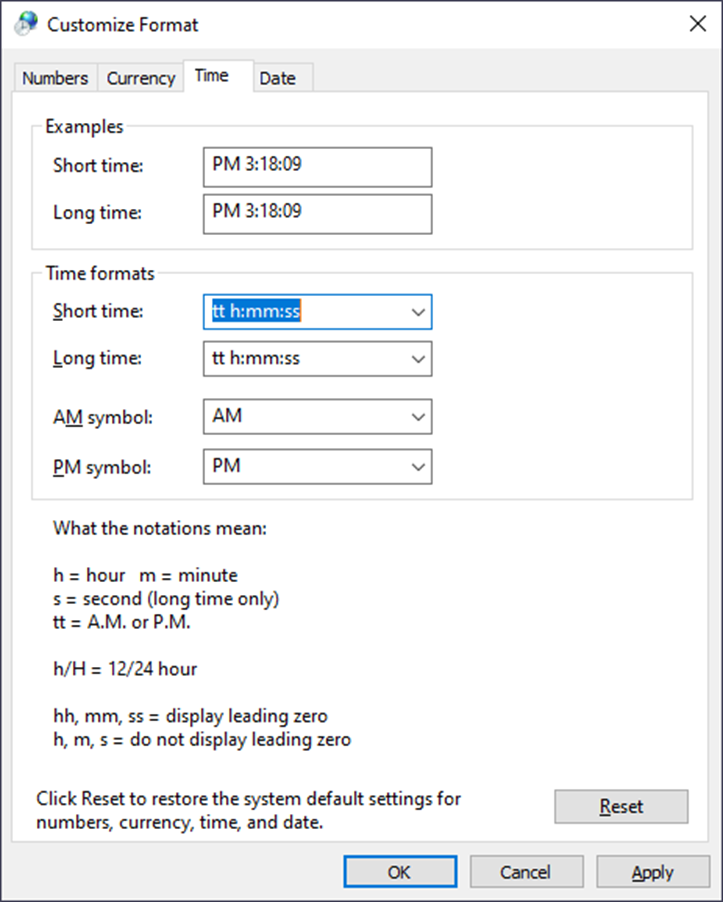Open the Short time format dropdown
Screen dimensions: 723x902
pos(419,311)
